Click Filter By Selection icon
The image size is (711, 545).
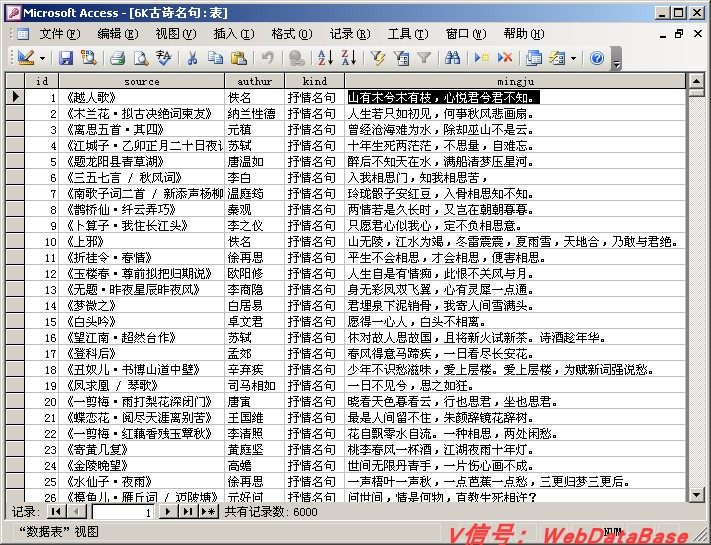[x=378, y=58]
